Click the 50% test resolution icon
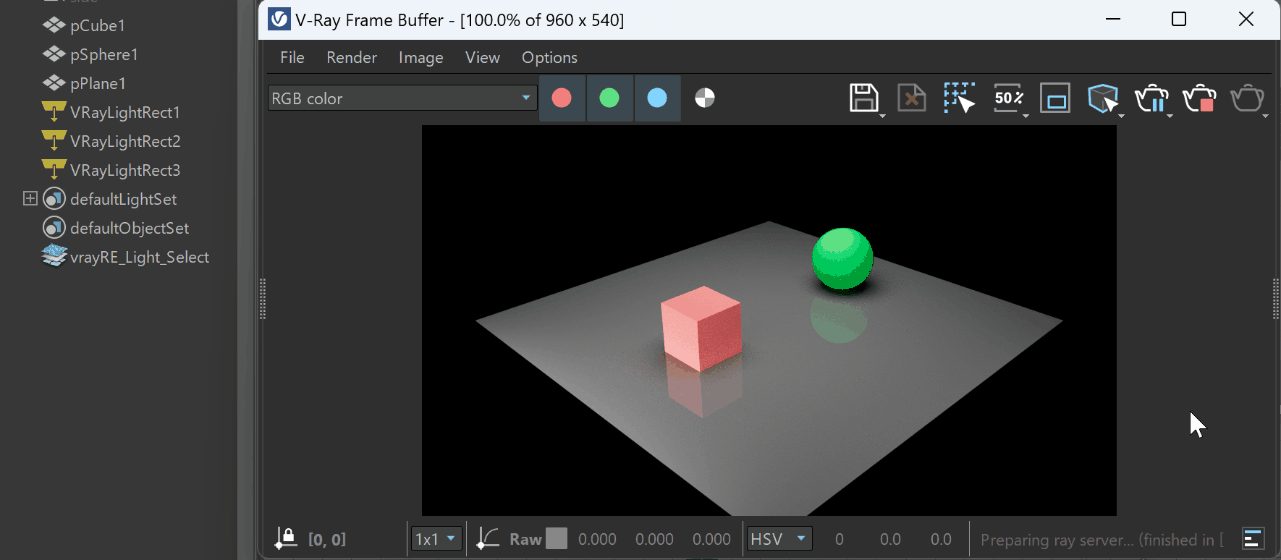This screenshot has width=1281, height=560. coord(1008,98)
